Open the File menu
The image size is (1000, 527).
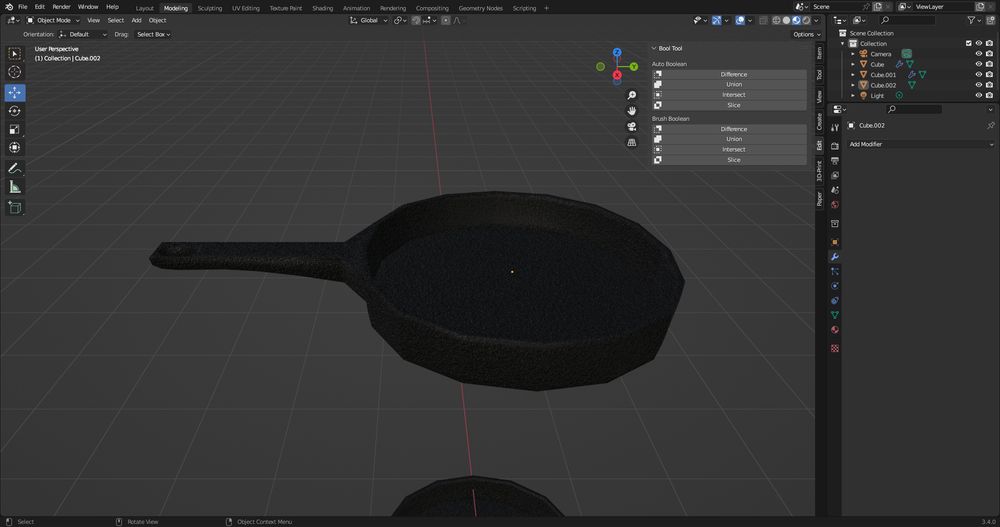click(x=22, y=7)
